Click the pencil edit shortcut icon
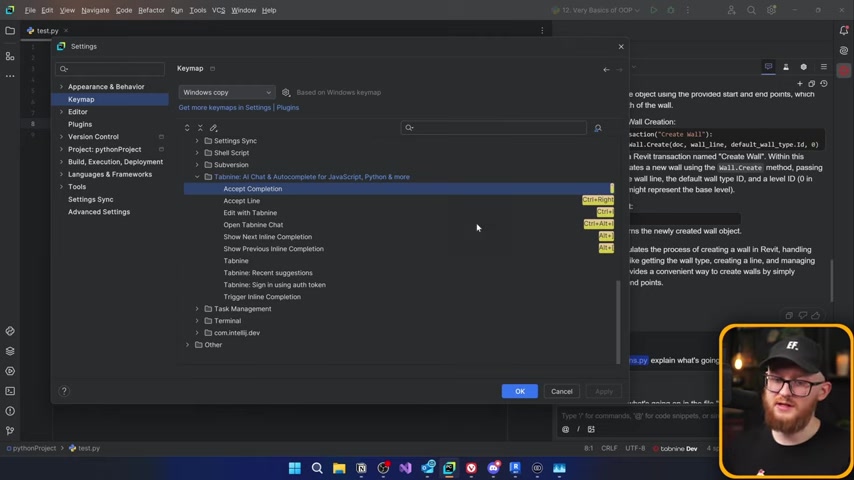 click(214, 128)
